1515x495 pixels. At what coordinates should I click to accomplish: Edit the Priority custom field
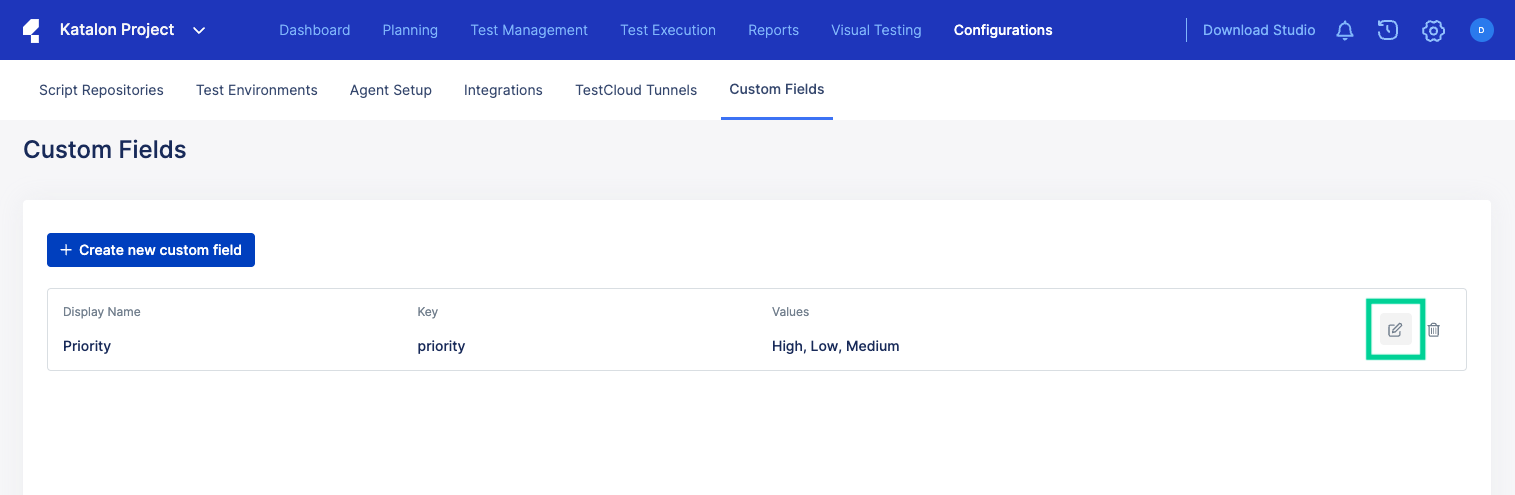[x=1395, y=330]
